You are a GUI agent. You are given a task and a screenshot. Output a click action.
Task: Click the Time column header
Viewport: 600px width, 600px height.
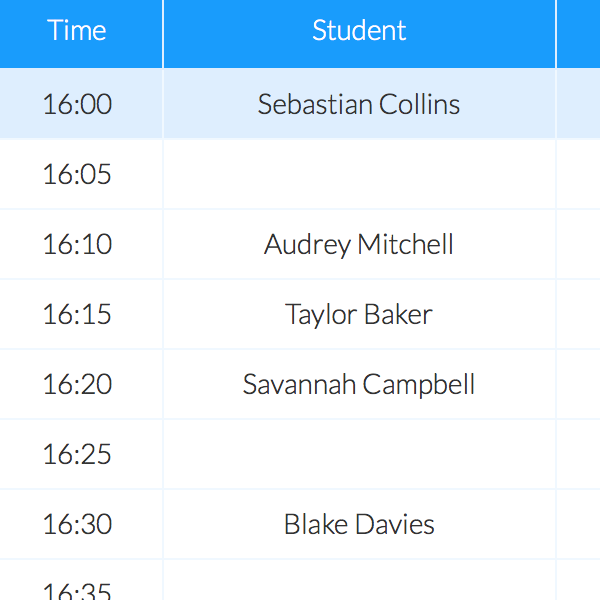tap(78, 32)
